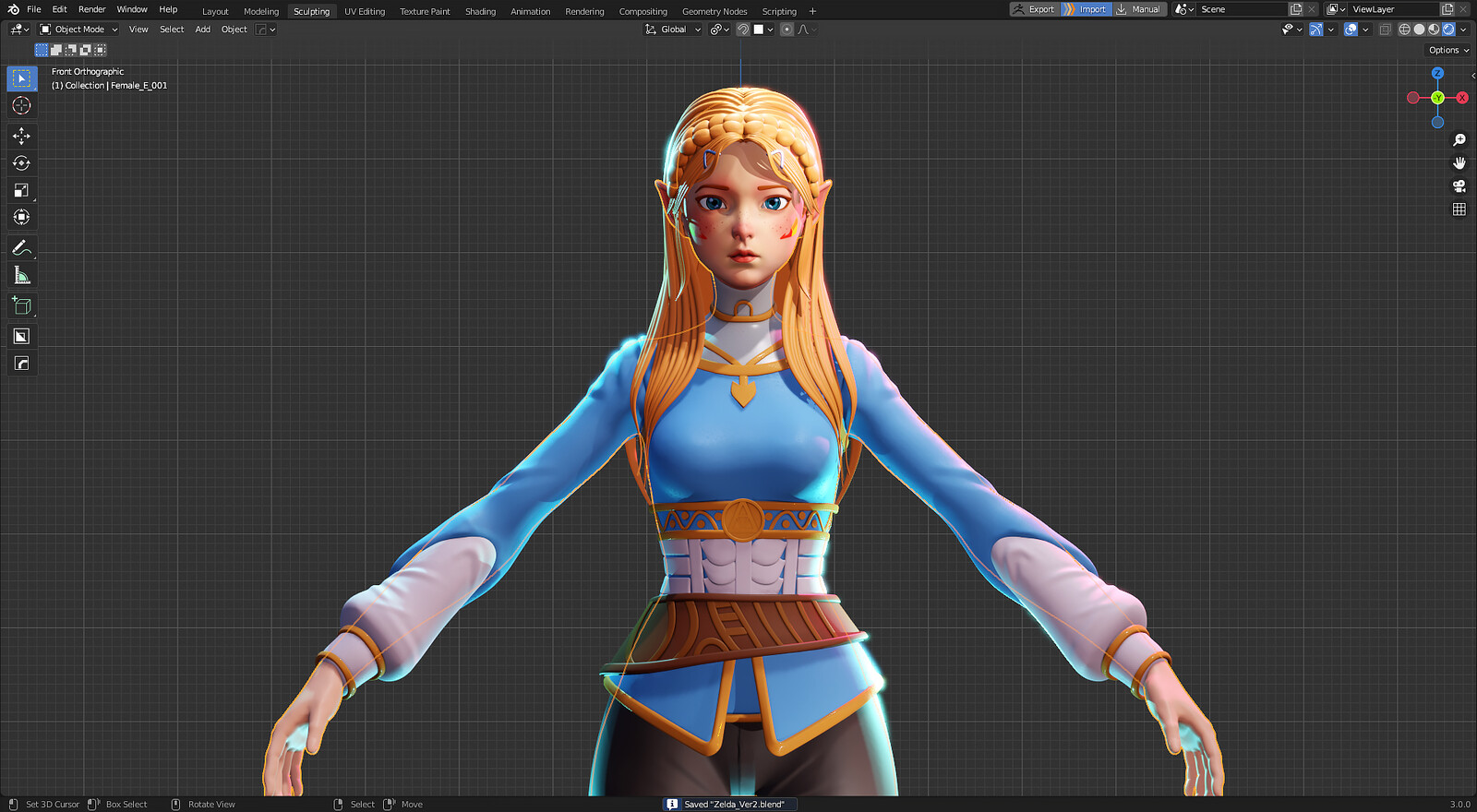Click the info icon beside saved message
The height and width of the screenshot is (812, 1477).
point(672,805)
